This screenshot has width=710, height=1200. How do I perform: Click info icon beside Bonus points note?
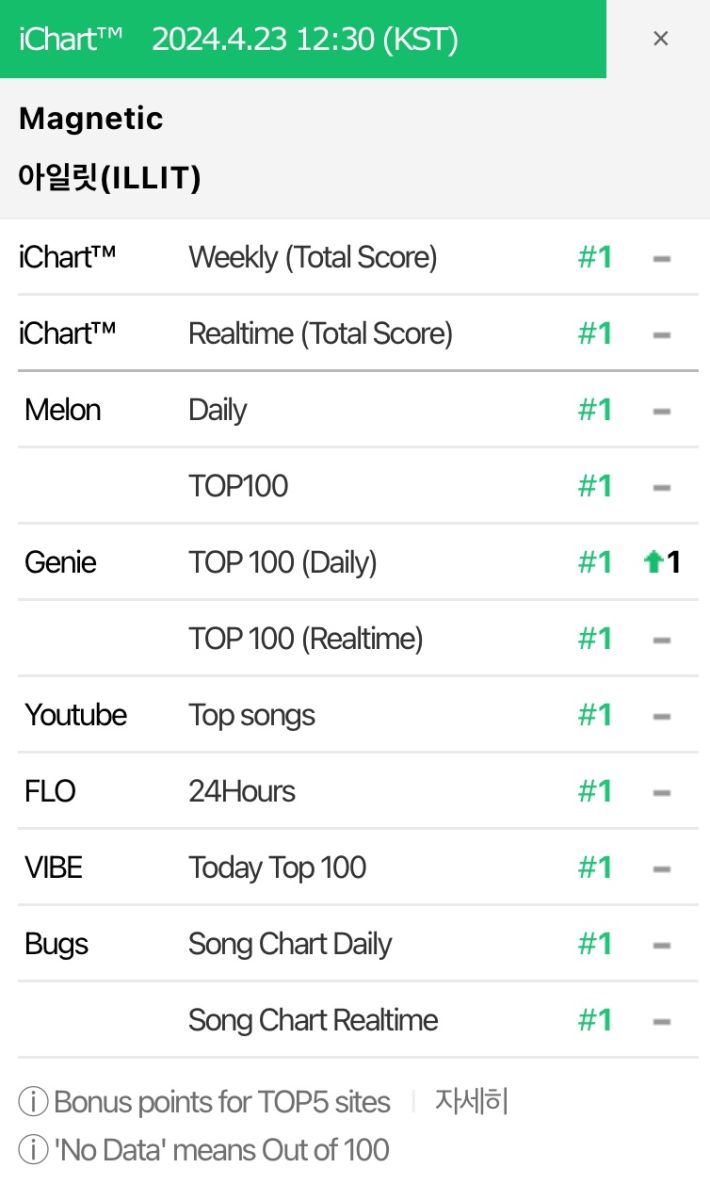coord(33,1102)
